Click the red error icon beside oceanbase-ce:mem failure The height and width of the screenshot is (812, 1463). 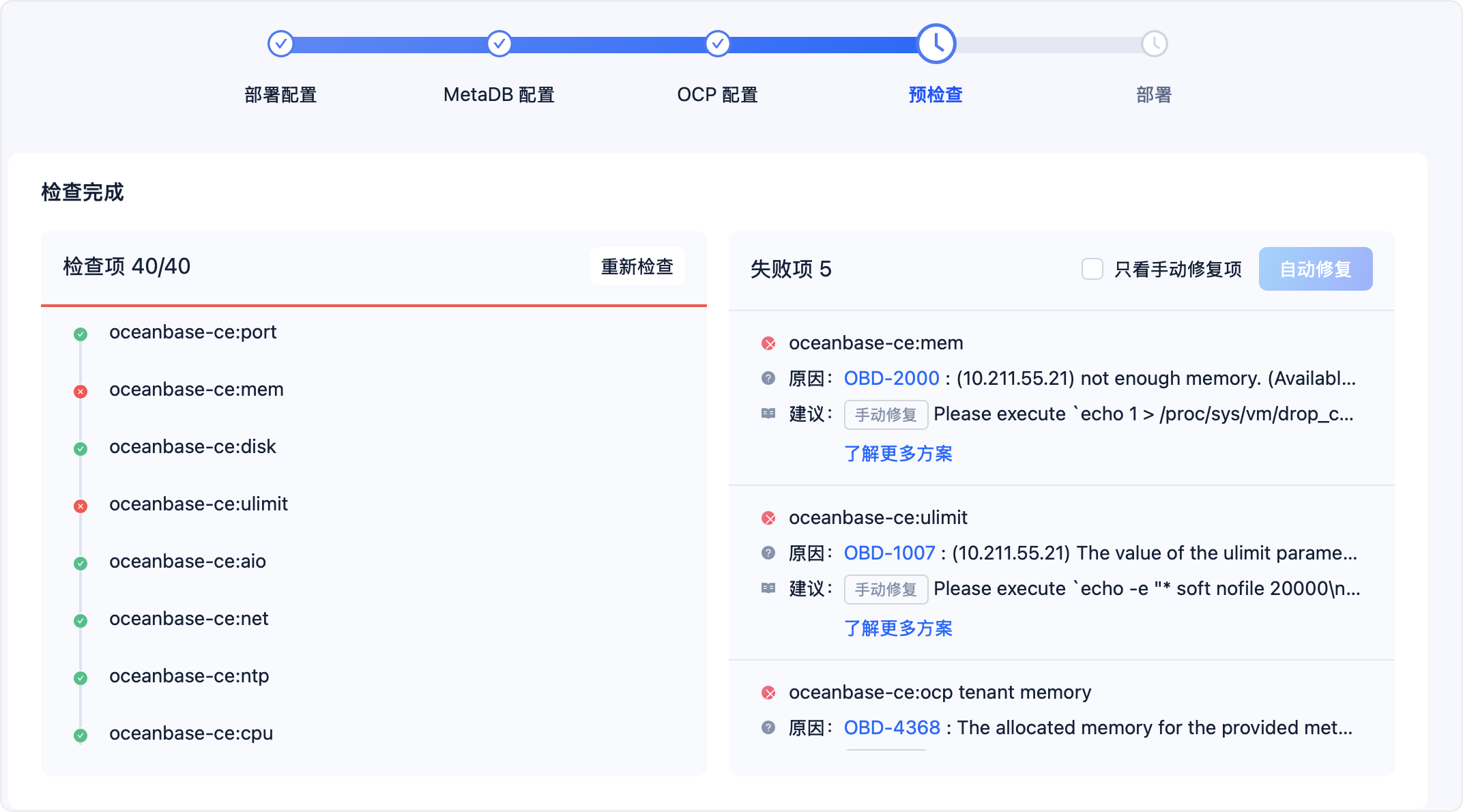pos(769,345)
